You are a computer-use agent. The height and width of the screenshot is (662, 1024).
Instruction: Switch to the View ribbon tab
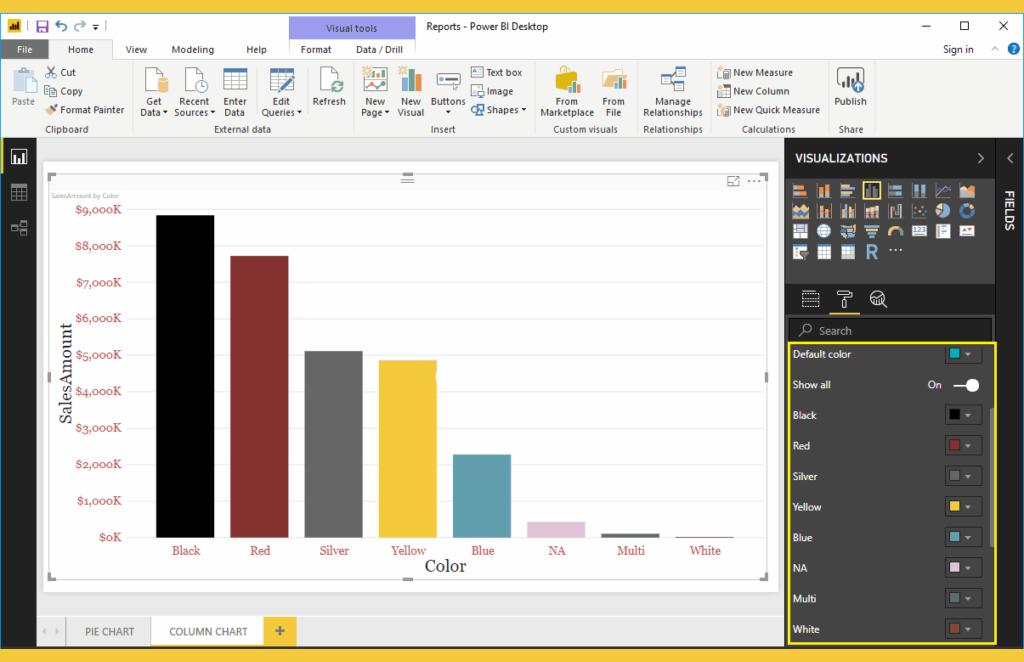(x=136, y=50)
